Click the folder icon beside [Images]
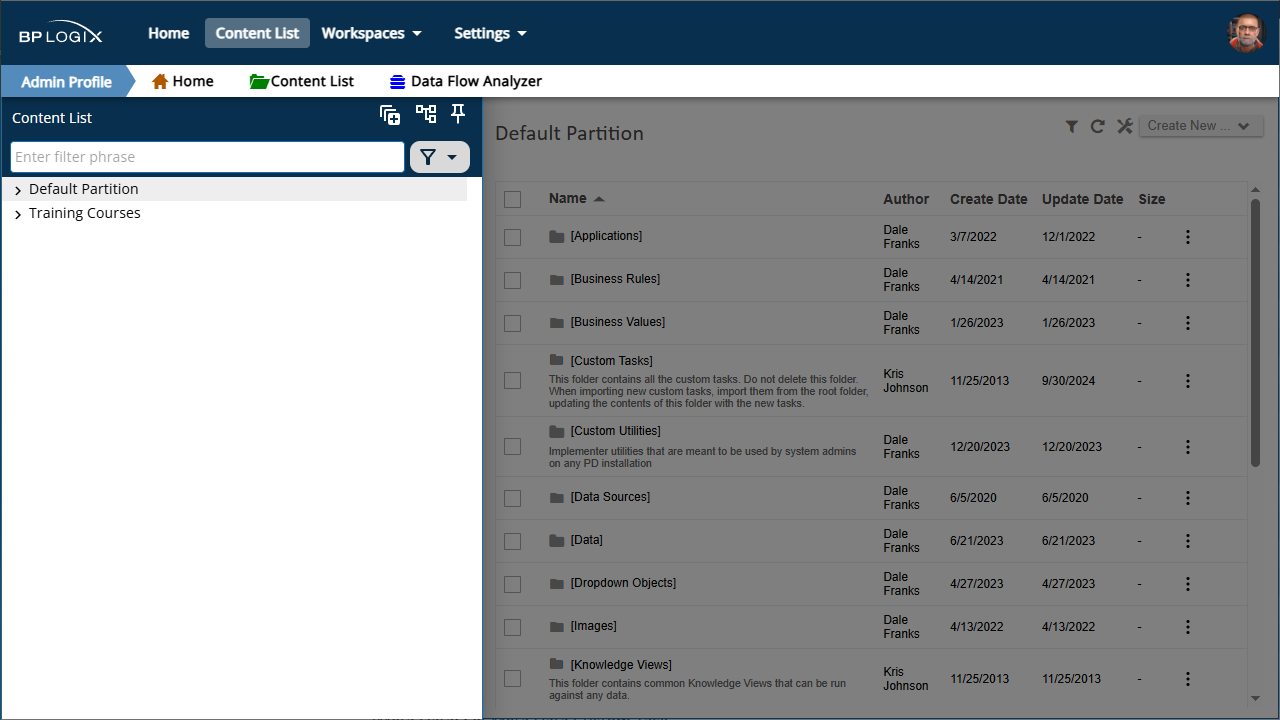1280x720 pixels. coord(557,627)
